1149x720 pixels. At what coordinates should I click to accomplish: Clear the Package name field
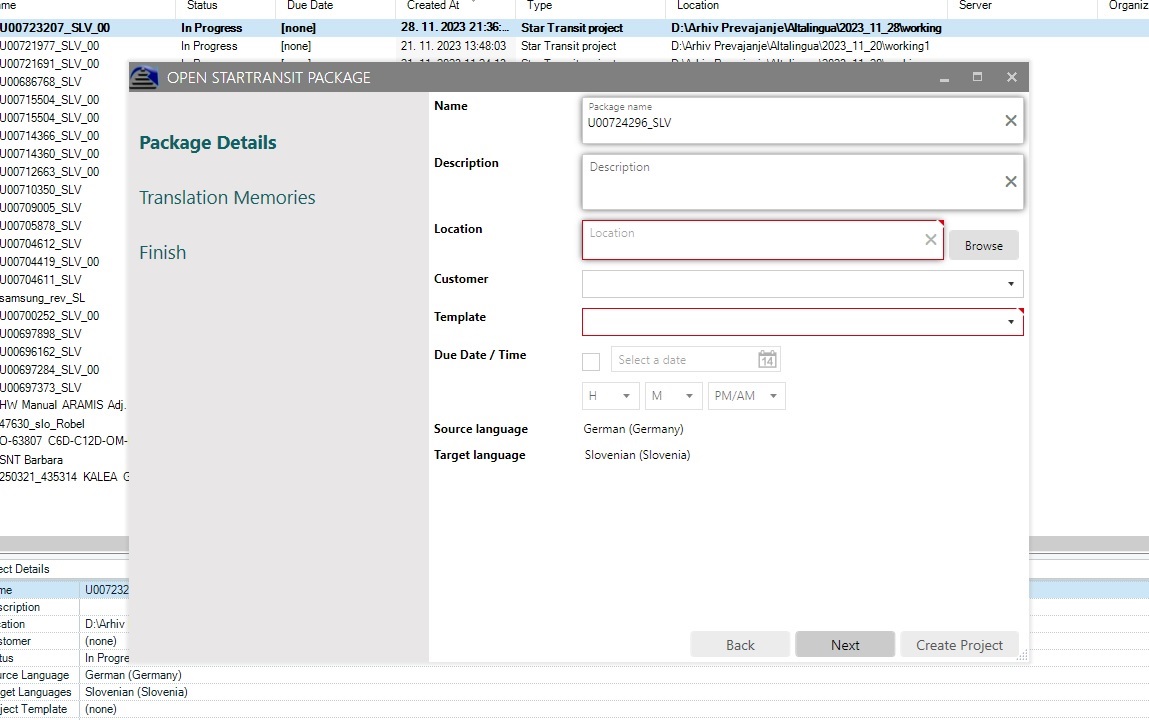click(1011, 120)
